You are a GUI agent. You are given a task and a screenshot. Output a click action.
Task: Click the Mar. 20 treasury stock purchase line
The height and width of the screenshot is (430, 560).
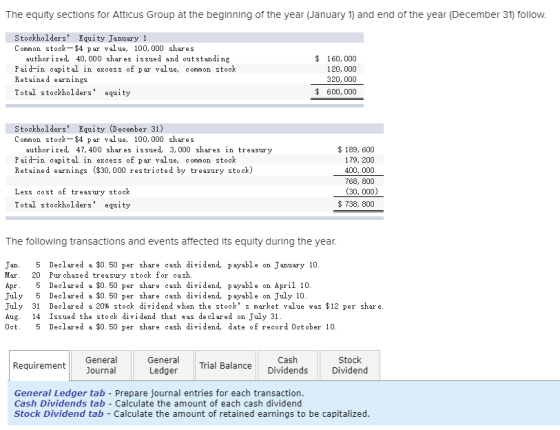(99, 275)
